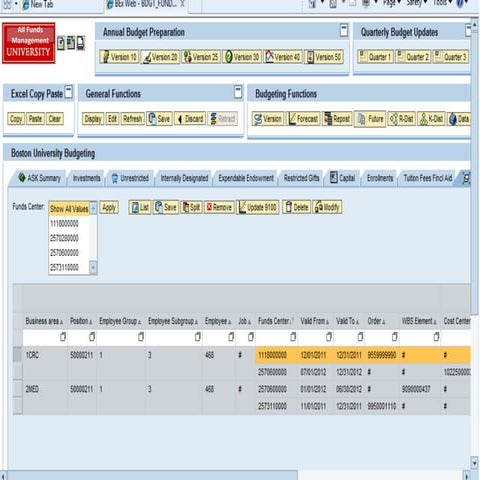The image size is (480, 480).
Task: Click the Refresh button
Action: pos(132,119)
